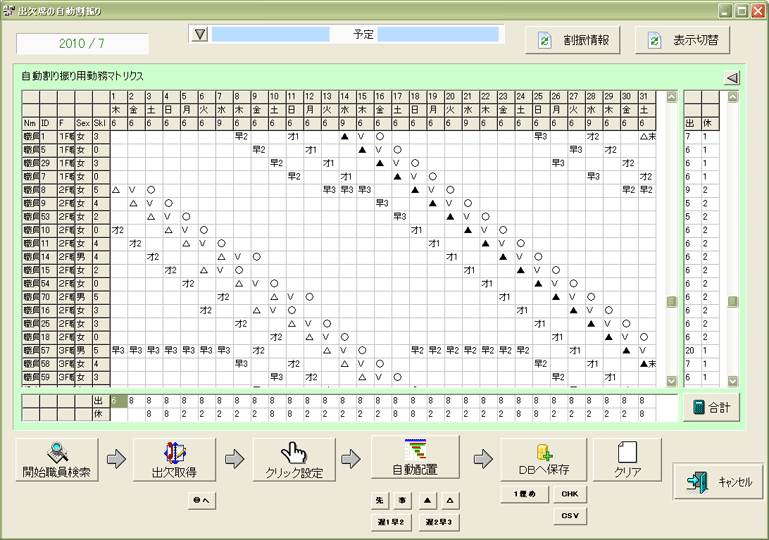This screenshot has width=769, height=540.
Task: Click the ▲末 cell in staff ID 58 row
Action: pyautogui.click(x=647, y=364)
